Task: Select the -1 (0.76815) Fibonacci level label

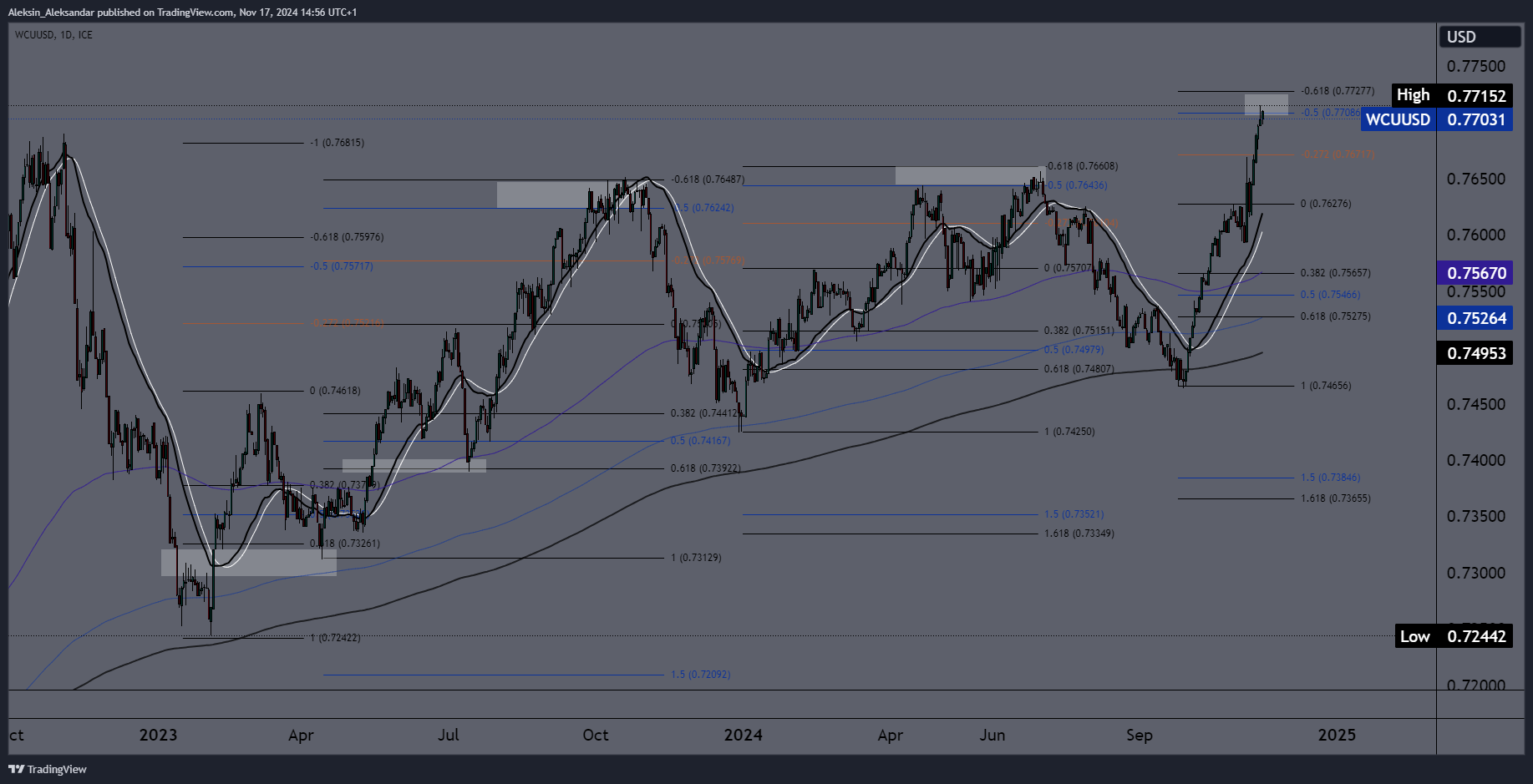Action: tap(338, 143)
